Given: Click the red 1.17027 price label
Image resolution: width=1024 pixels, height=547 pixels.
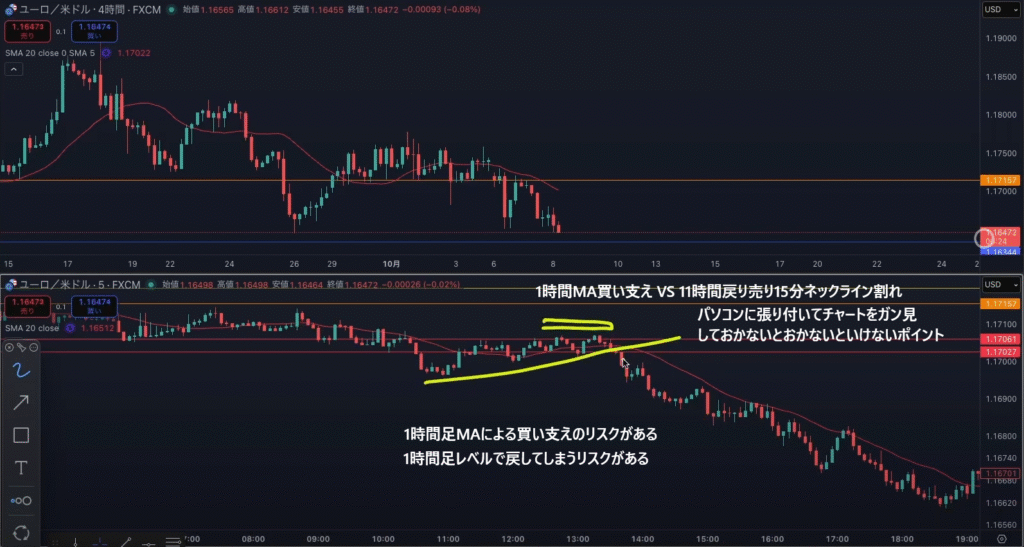Looking at the screenshot, I should coord(1000,352).
